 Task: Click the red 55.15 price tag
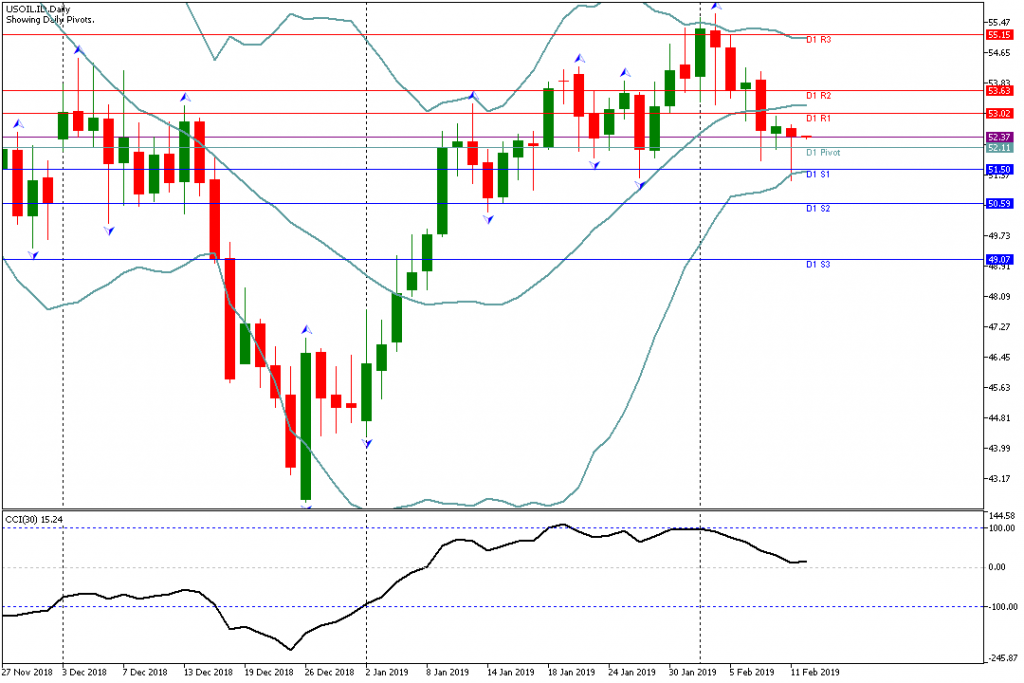tap(999, 35)
